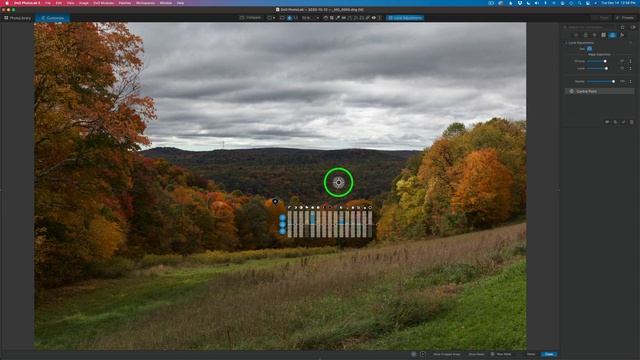Open the DxO Modules menu
The height and width of the screenshot is (360, 640).
pyautogui.click(x=104, y=3)
